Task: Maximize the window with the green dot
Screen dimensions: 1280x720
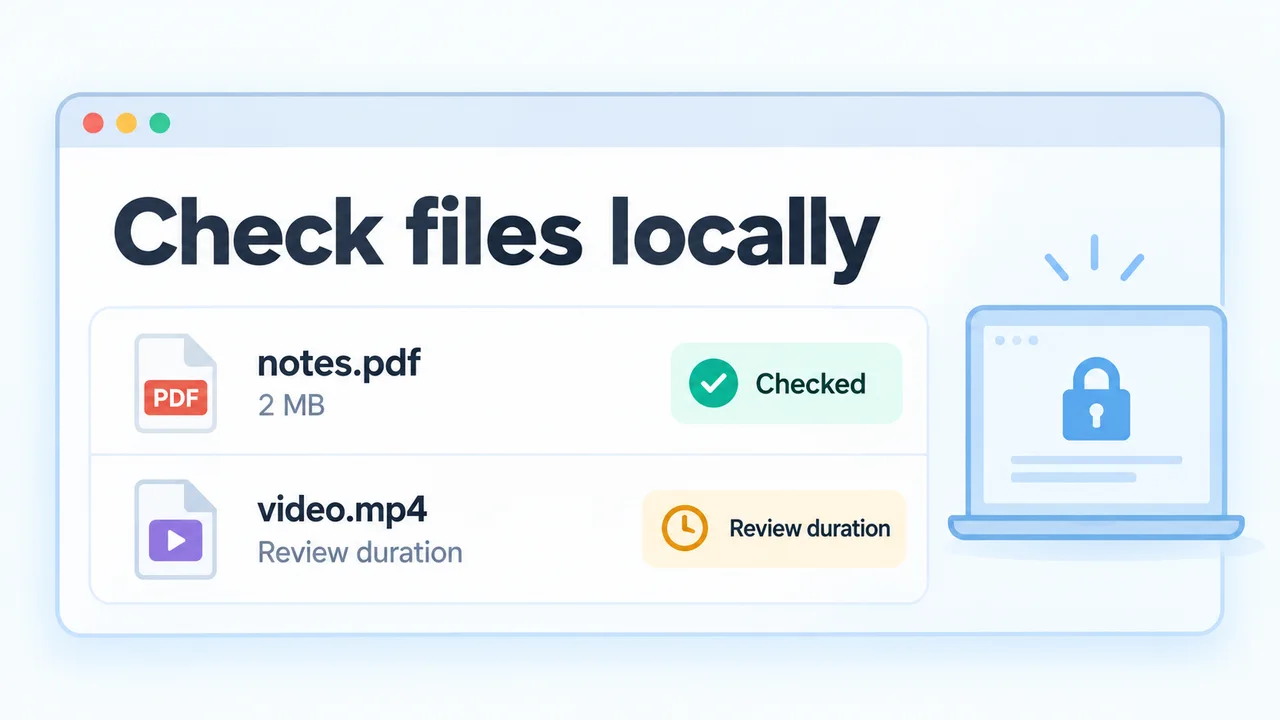Action: 159,123
